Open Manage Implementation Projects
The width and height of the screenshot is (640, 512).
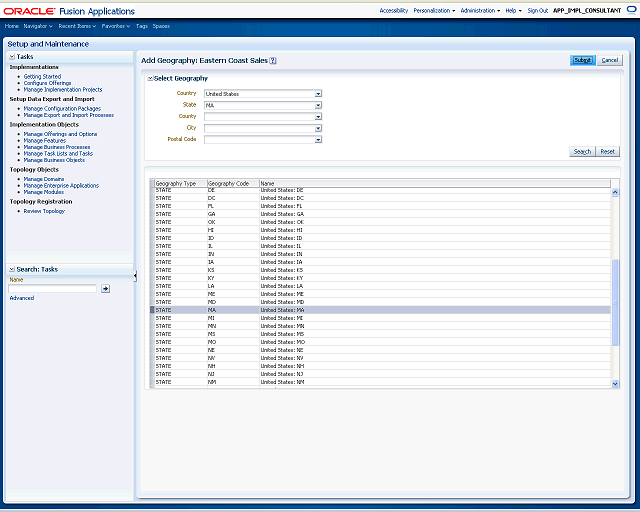(x=63, y=89)
